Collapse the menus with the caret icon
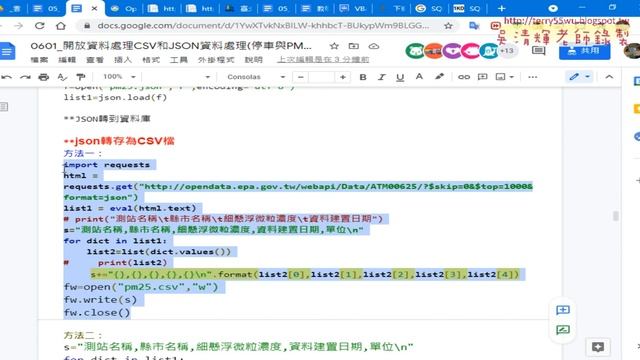 (609, 77)
